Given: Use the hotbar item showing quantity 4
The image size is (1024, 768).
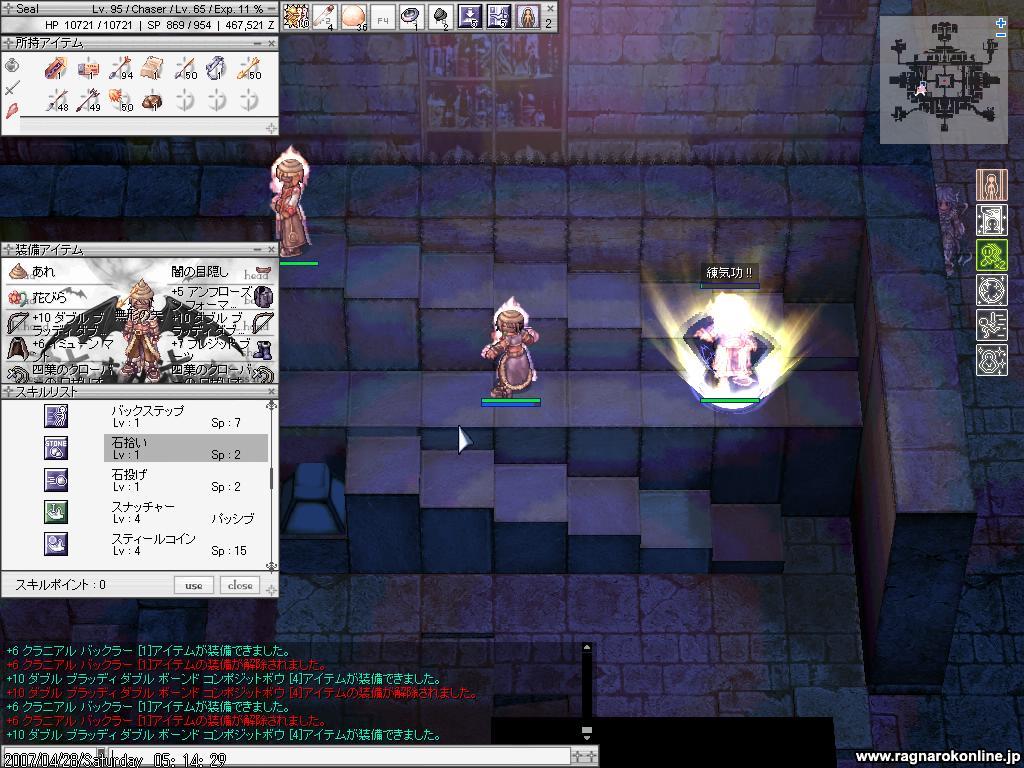Looking at the screenshot, I should tap(325, 16).
